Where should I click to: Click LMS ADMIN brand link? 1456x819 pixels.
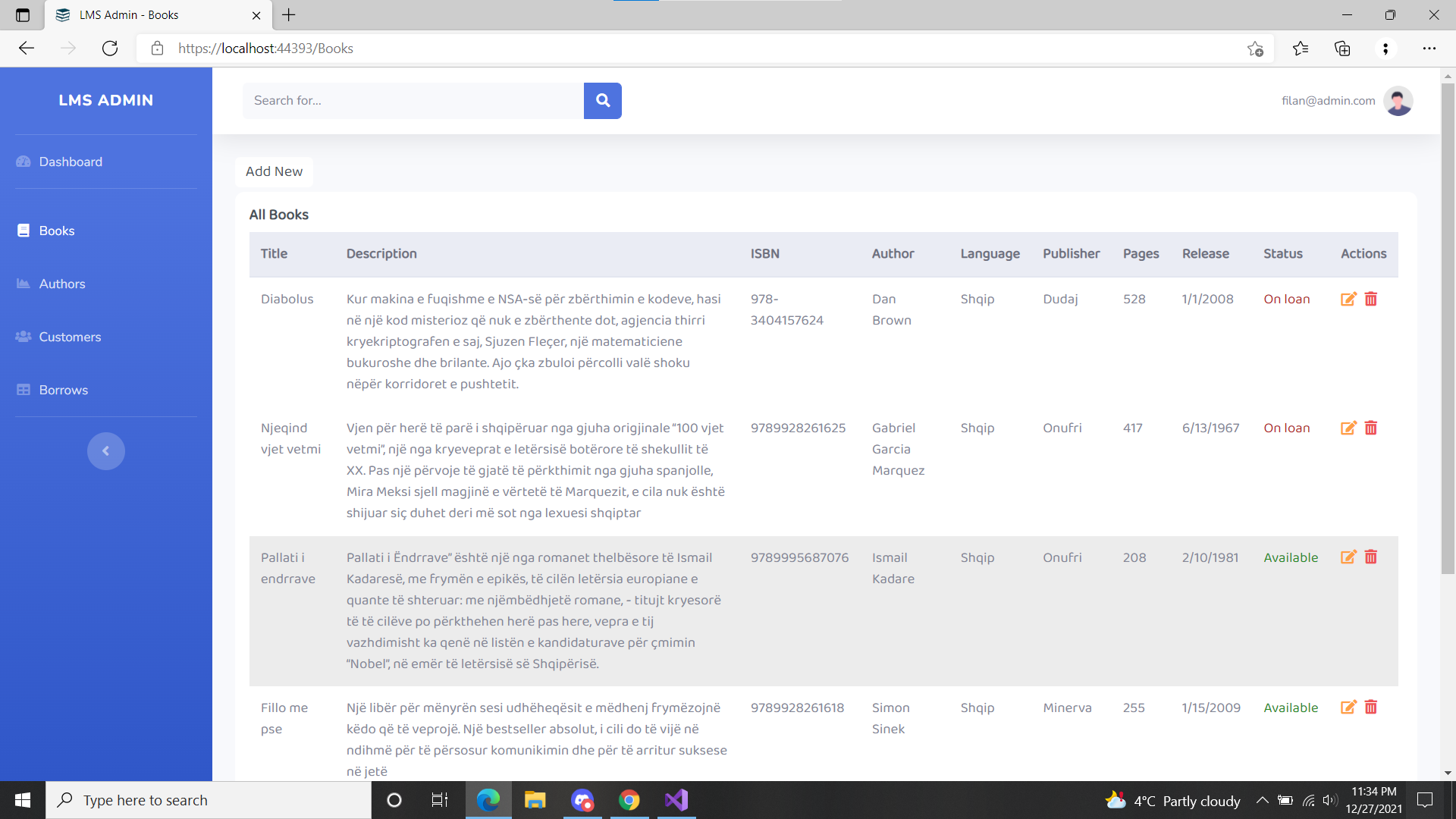point(106,100)
